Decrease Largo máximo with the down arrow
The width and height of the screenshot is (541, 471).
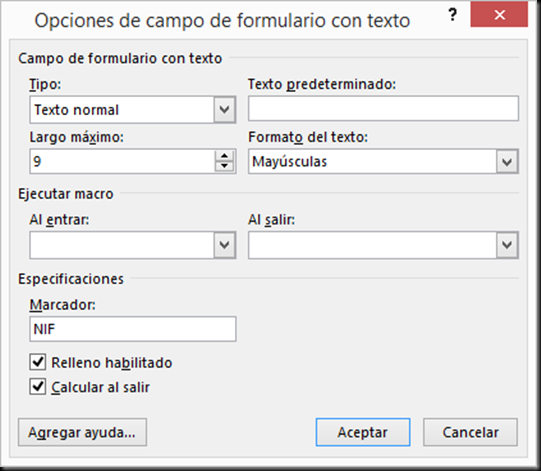tap(225, 166)
